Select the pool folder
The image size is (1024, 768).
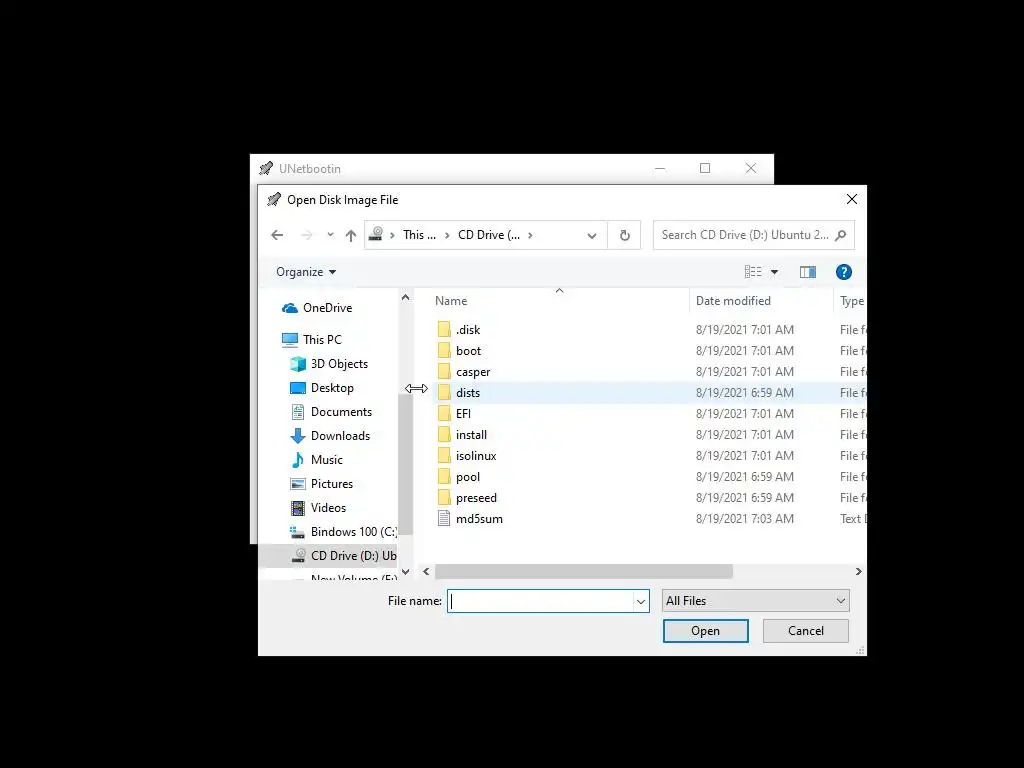468,477
